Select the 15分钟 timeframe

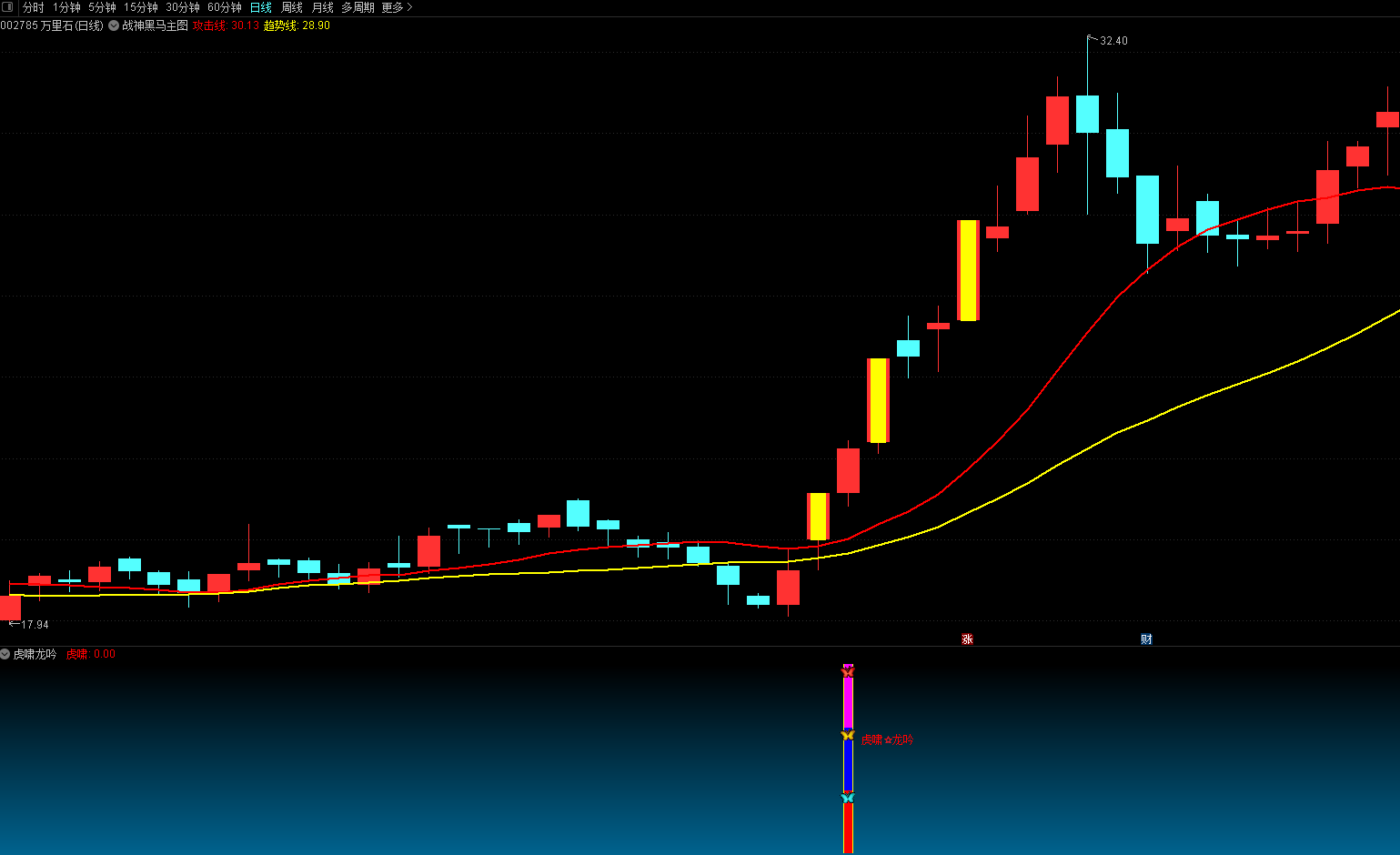click(x=141, y=7)
